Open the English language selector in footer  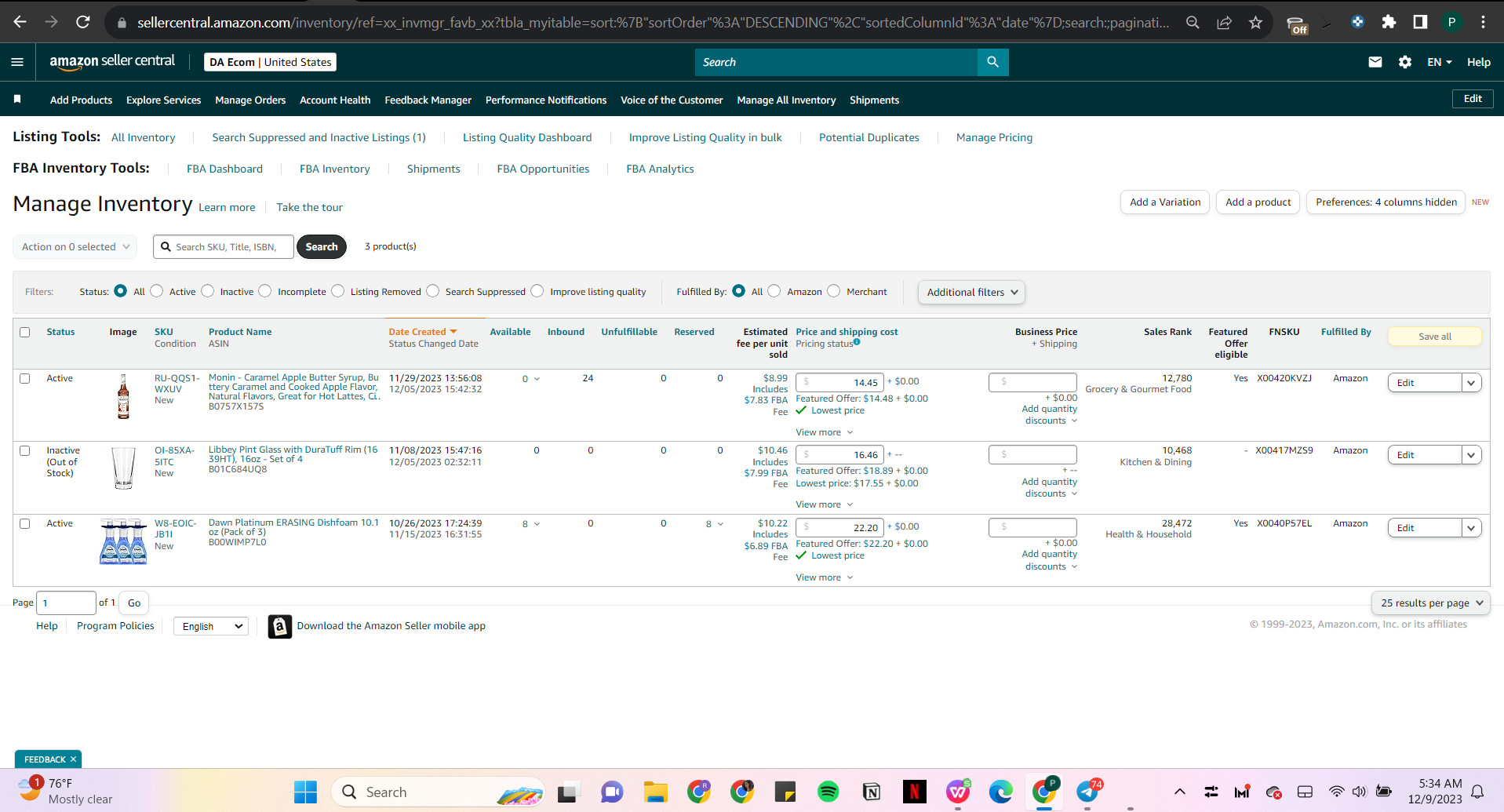coord(211,626)
